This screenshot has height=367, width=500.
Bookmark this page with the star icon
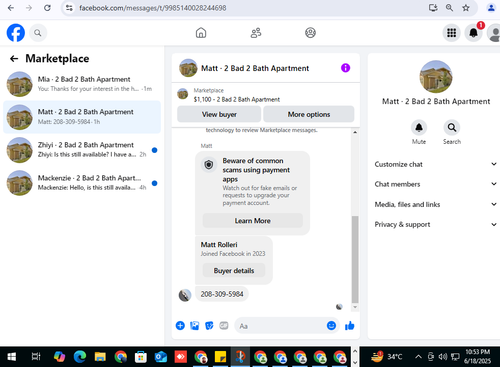tap(466, 8)
